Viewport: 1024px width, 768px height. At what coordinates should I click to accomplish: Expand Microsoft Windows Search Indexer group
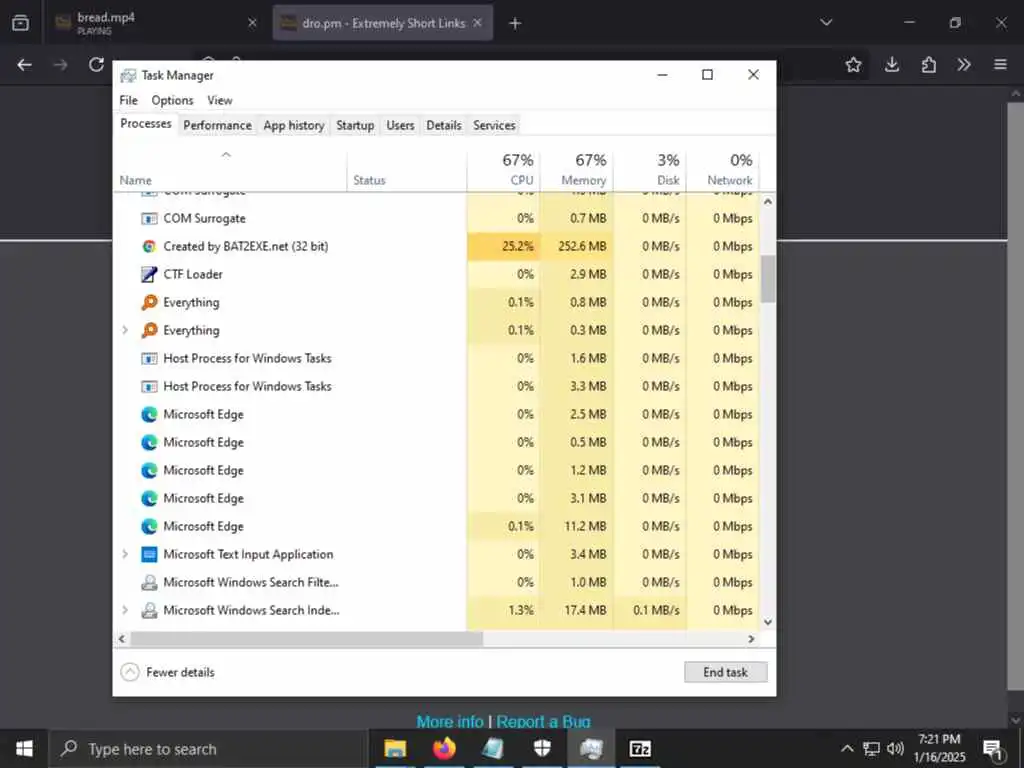coord(125,611)
